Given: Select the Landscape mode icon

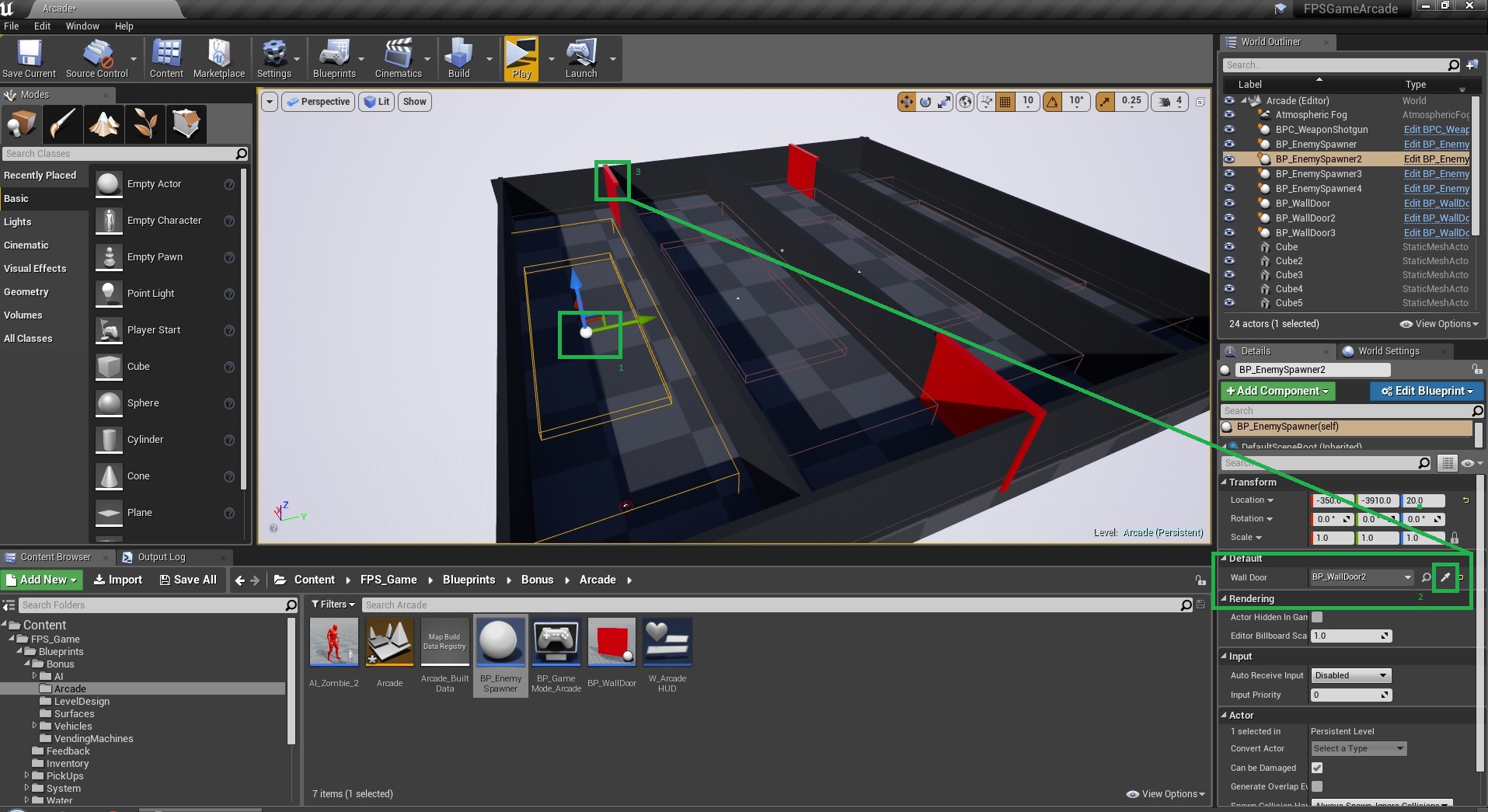Looking at the screenshot, I should 104,124.
